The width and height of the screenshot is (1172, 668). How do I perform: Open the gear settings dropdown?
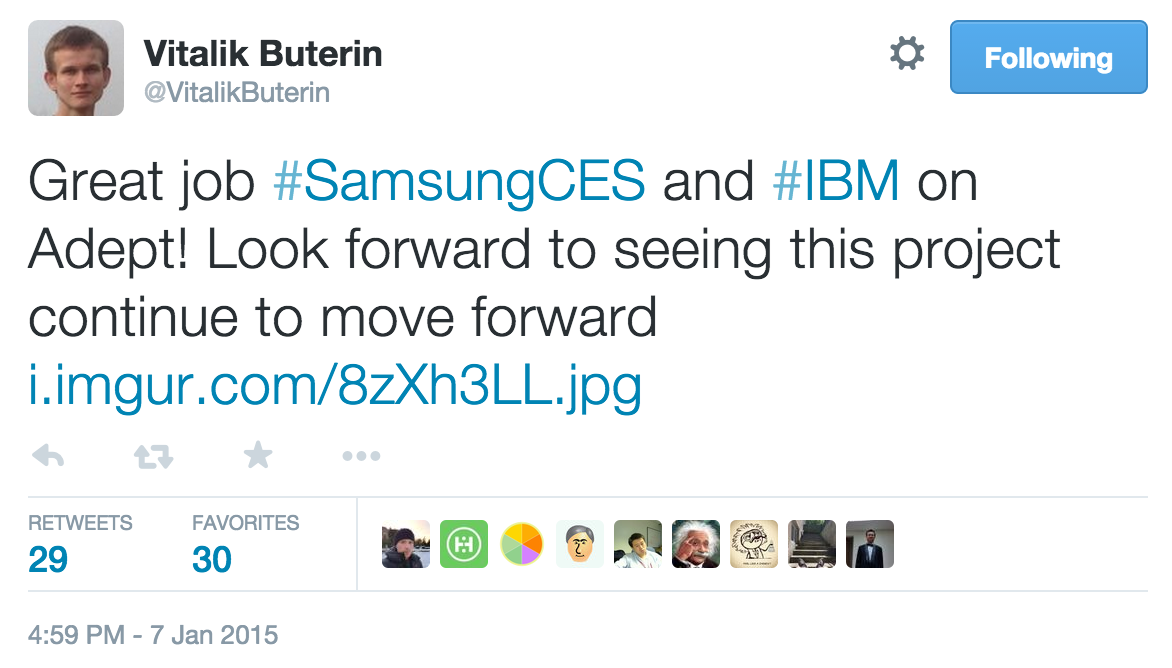[907, 54]
